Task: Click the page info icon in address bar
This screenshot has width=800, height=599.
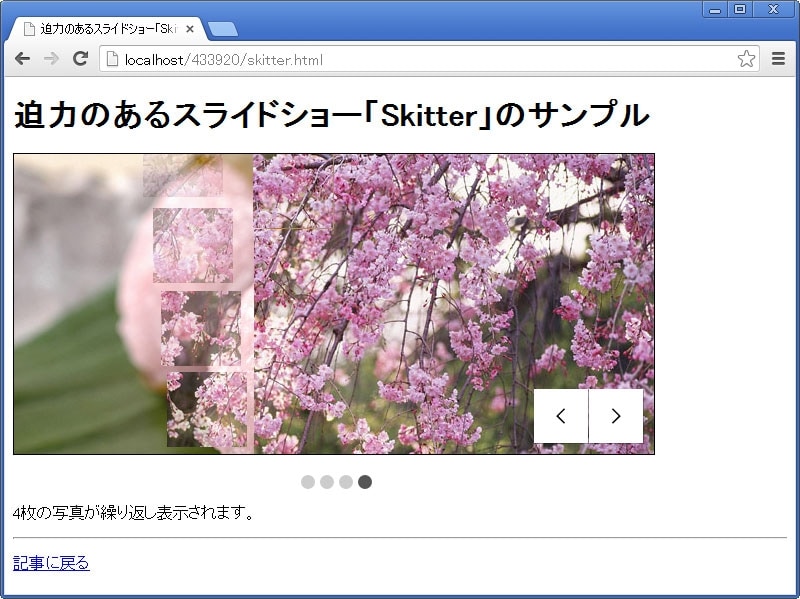Action: (113, 60)
